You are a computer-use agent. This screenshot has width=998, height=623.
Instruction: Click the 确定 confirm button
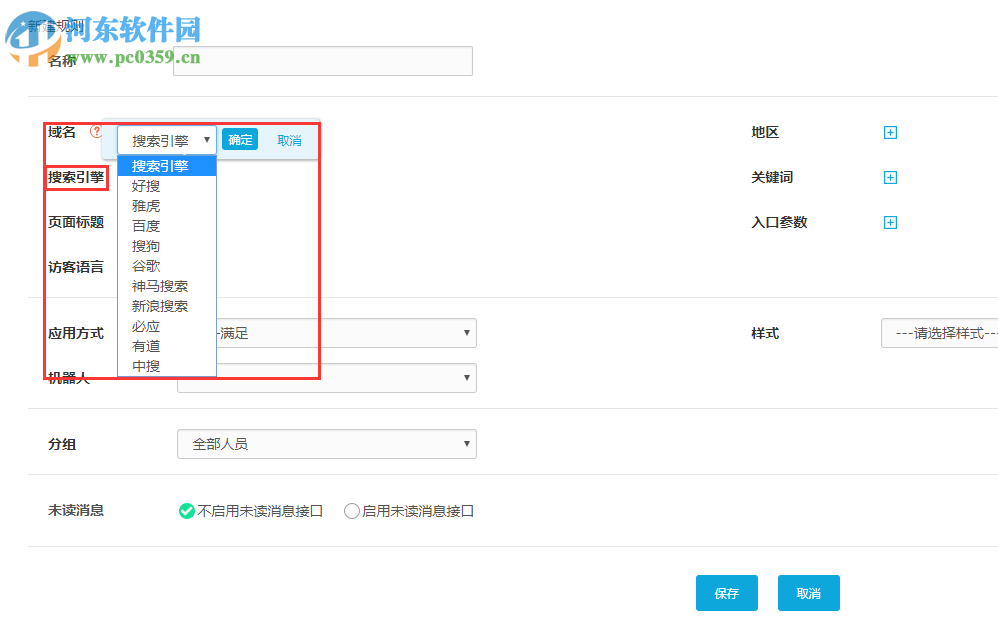240,139
